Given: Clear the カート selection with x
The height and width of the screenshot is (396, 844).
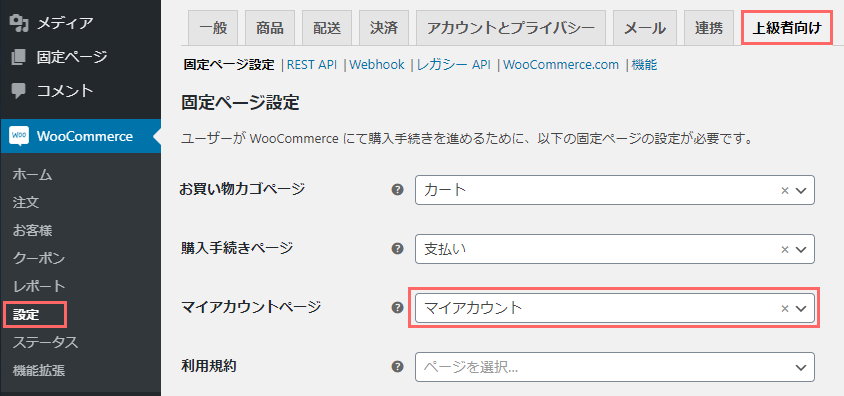Looking at the screenshot, I should (x=785, y=190).
